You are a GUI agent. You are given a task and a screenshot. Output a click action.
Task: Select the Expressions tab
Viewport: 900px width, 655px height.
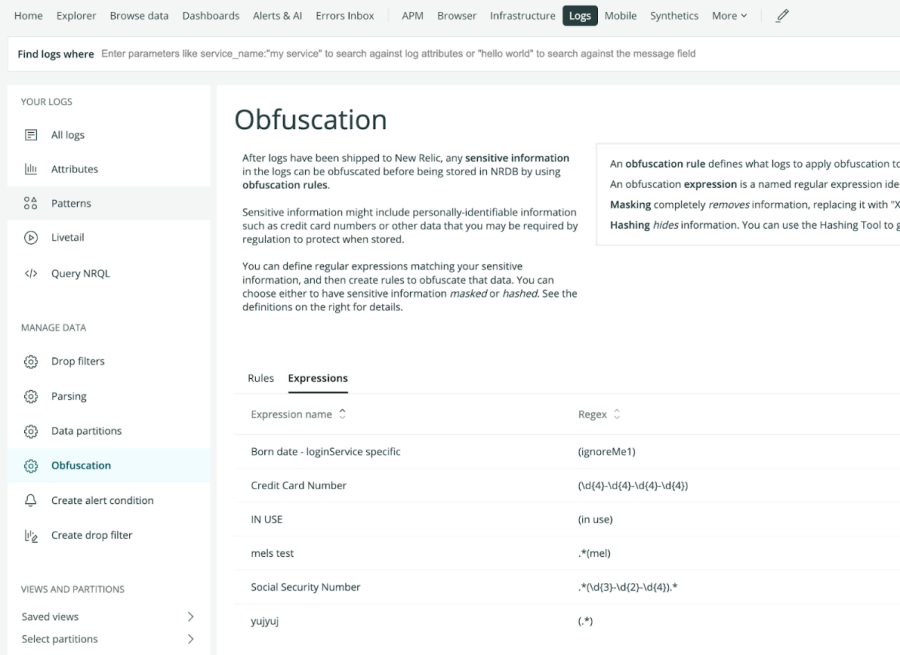click(x=318, y=378)
